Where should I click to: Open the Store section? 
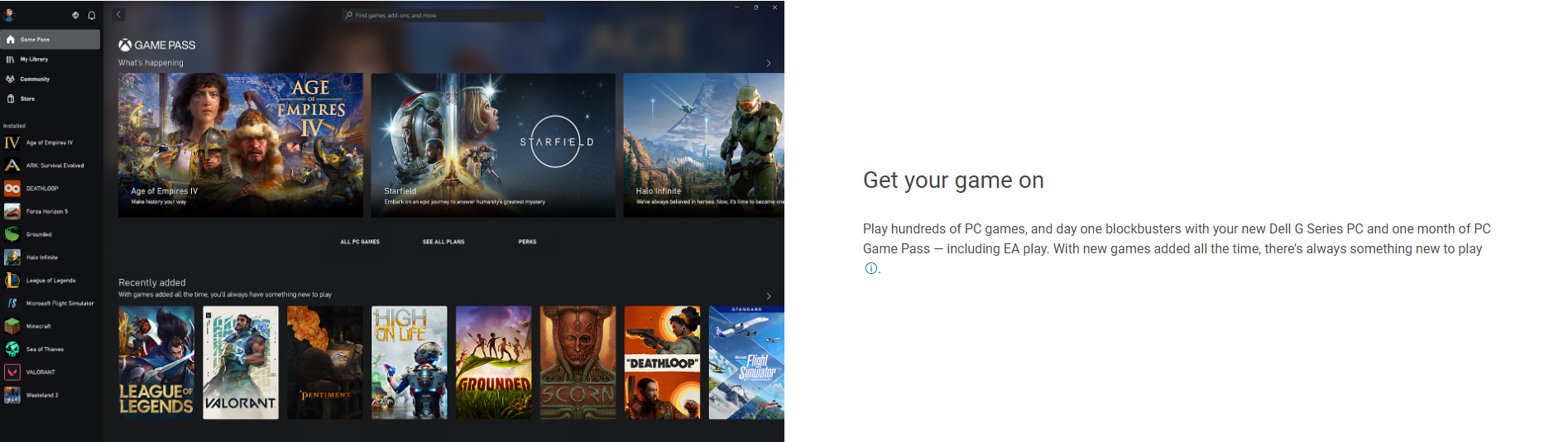point(50,98)
